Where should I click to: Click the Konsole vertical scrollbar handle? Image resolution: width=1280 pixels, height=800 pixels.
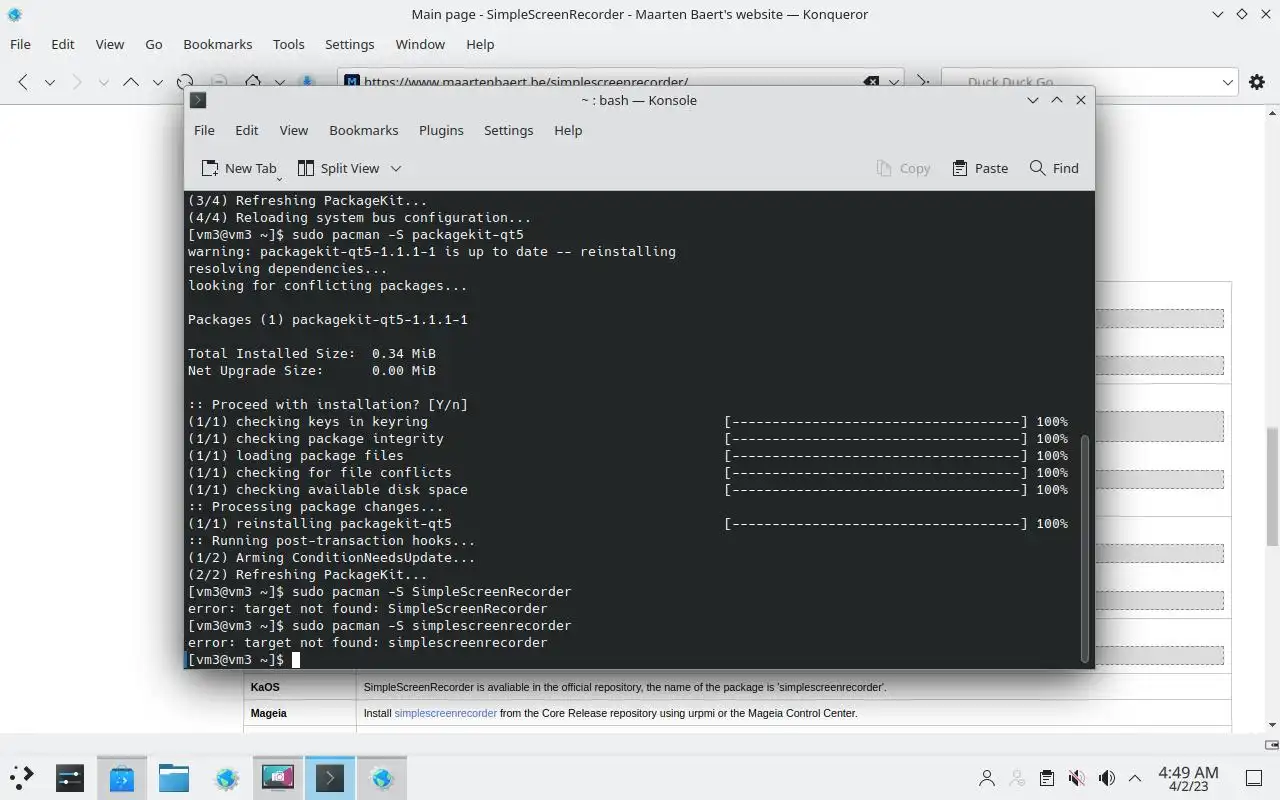pos(1085,548)
